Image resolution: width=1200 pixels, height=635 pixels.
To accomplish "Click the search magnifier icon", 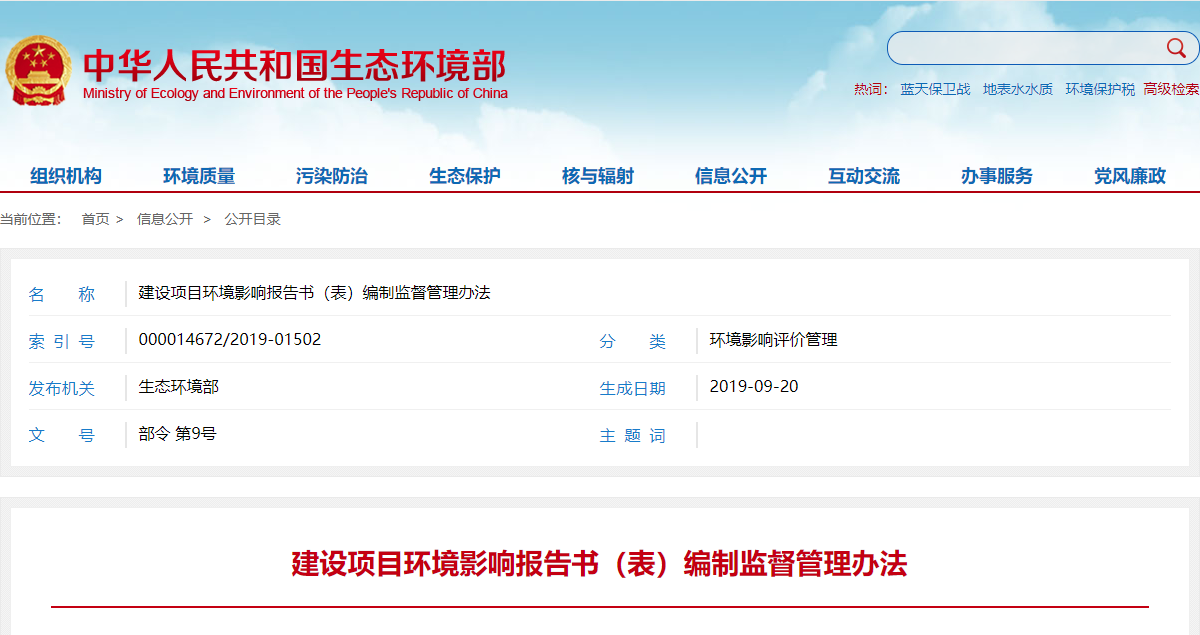I will tap(1175, 48).
